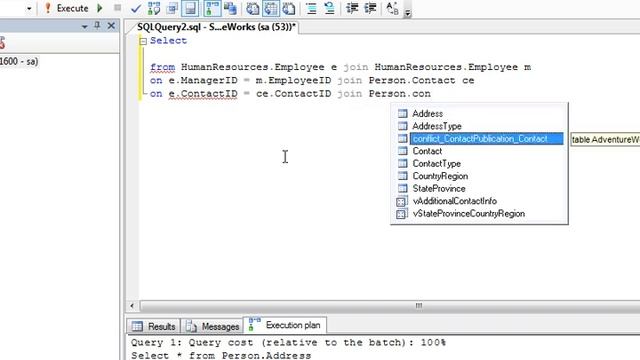Switch output to Results to Grid

271,8
